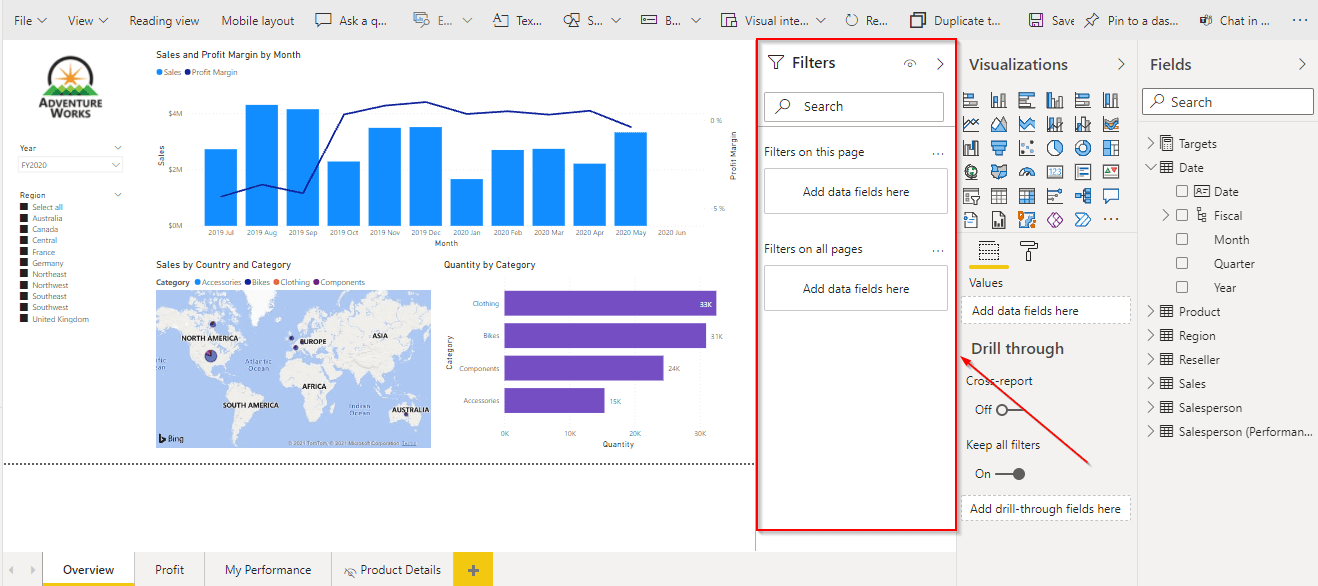This screenshot has height=586, width=1318.
Task: Tick the Canada region checkbox
Action: click(24, 229)
